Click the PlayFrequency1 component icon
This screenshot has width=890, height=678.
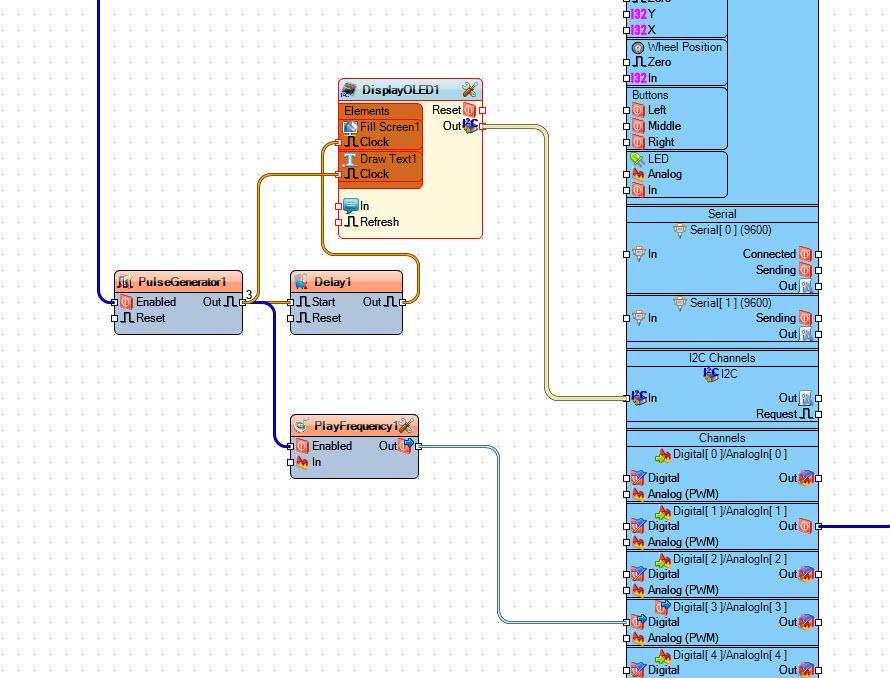click(301, 425)
